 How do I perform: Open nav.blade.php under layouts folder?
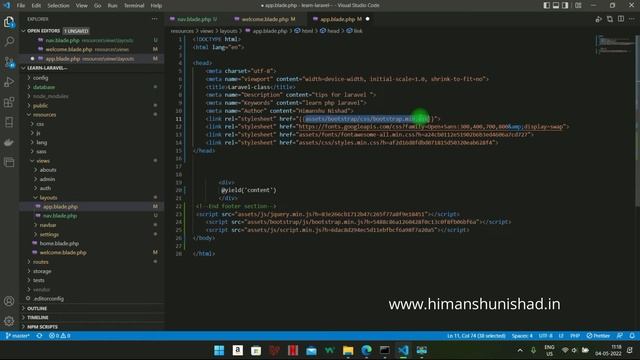(60, 216)
